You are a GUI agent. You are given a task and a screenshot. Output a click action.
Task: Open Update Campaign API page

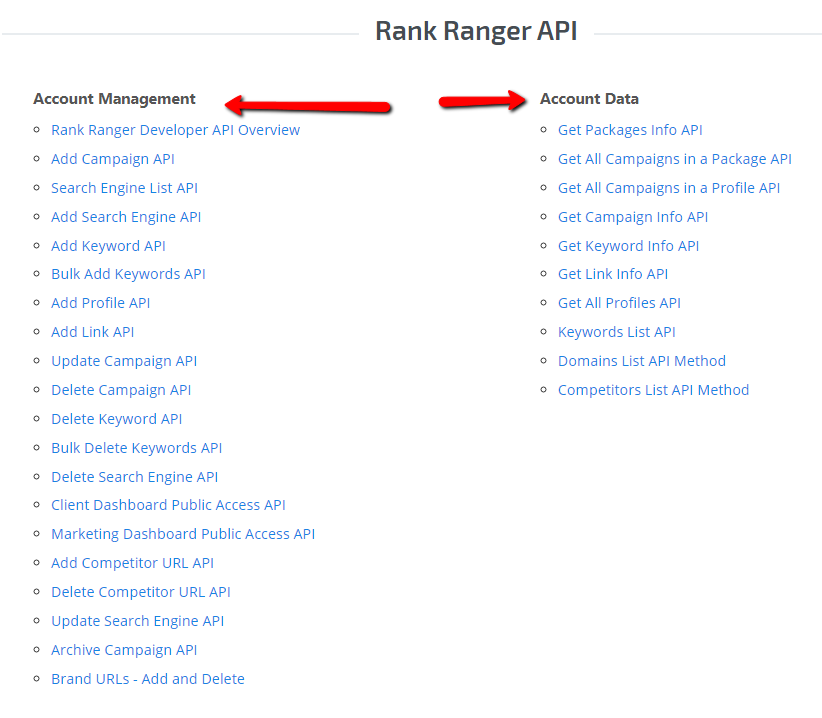coord(124,361)
